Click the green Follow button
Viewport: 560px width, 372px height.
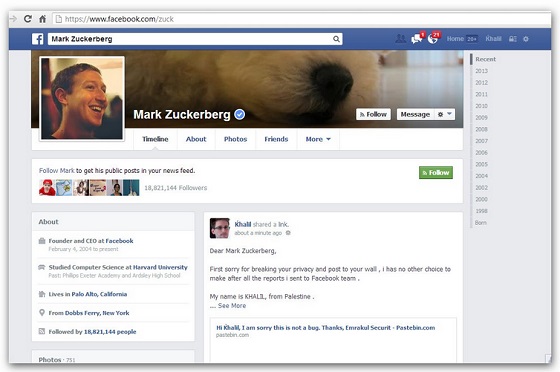coord(436,172)
